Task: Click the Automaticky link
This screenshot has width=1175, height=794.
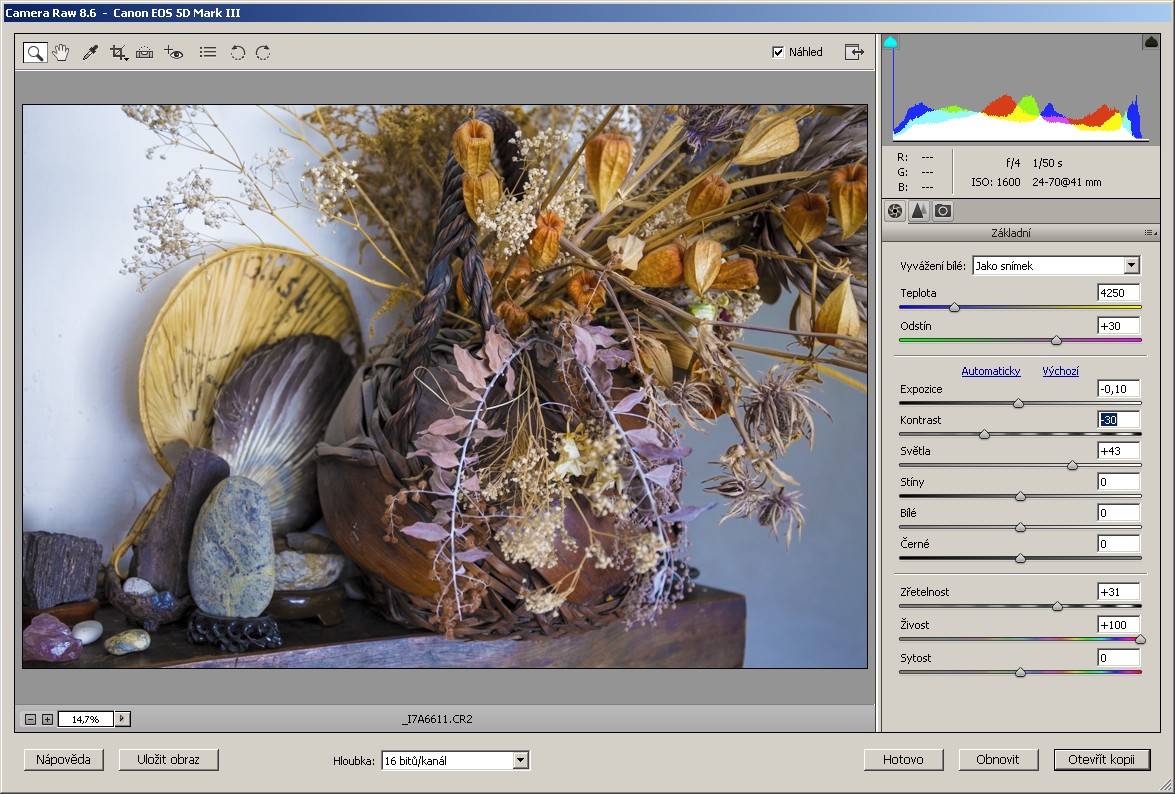Action: point(990,371)
